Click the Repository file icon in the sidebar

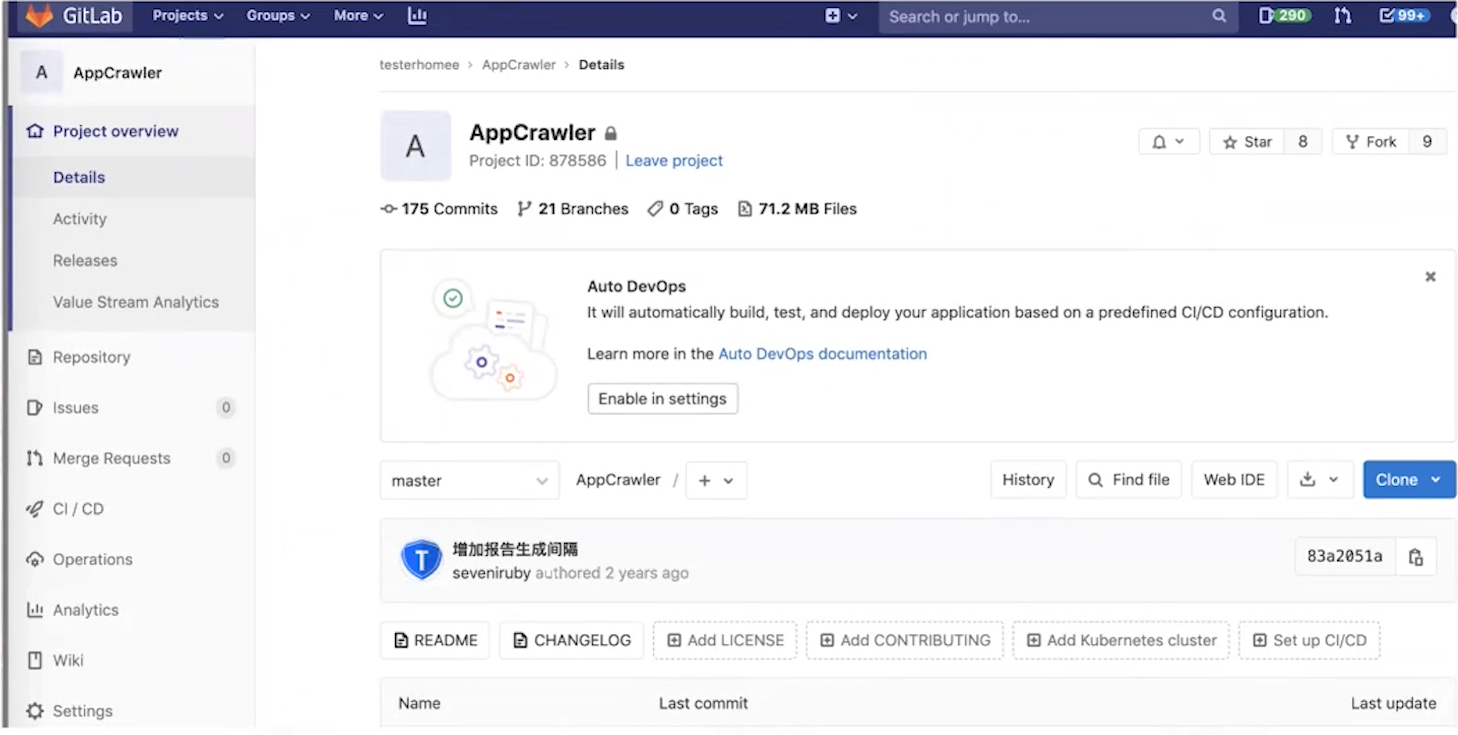point(35,357)
